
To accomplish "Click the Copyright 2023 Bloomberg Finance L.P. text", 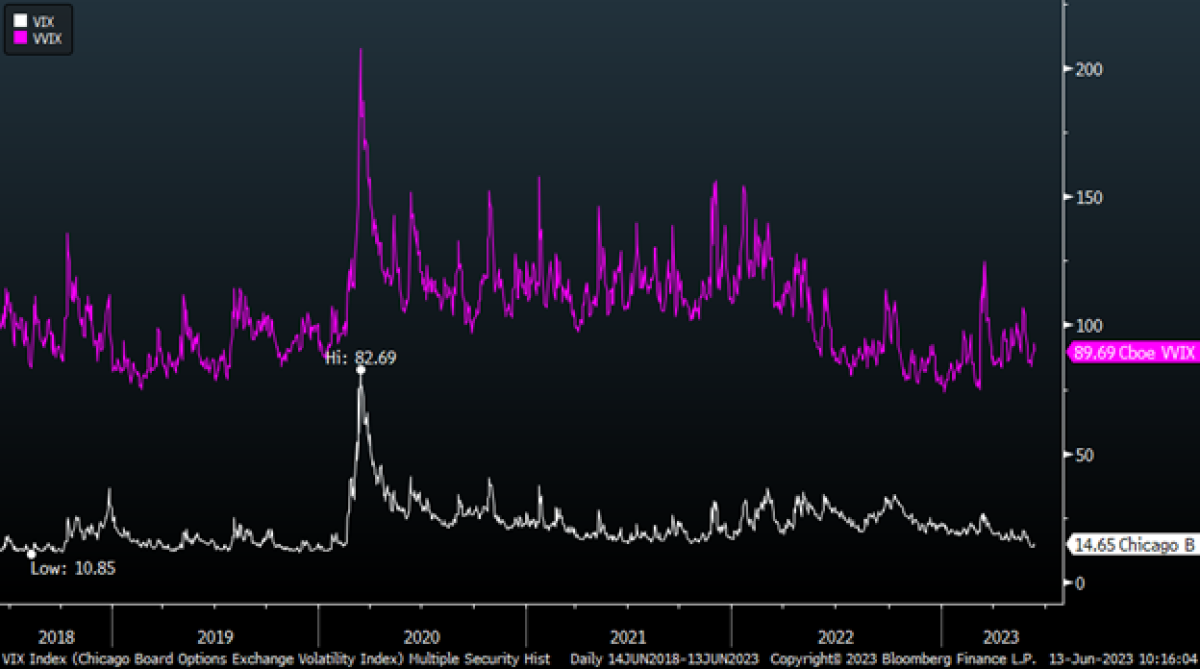I will click(x=906, y=659).
